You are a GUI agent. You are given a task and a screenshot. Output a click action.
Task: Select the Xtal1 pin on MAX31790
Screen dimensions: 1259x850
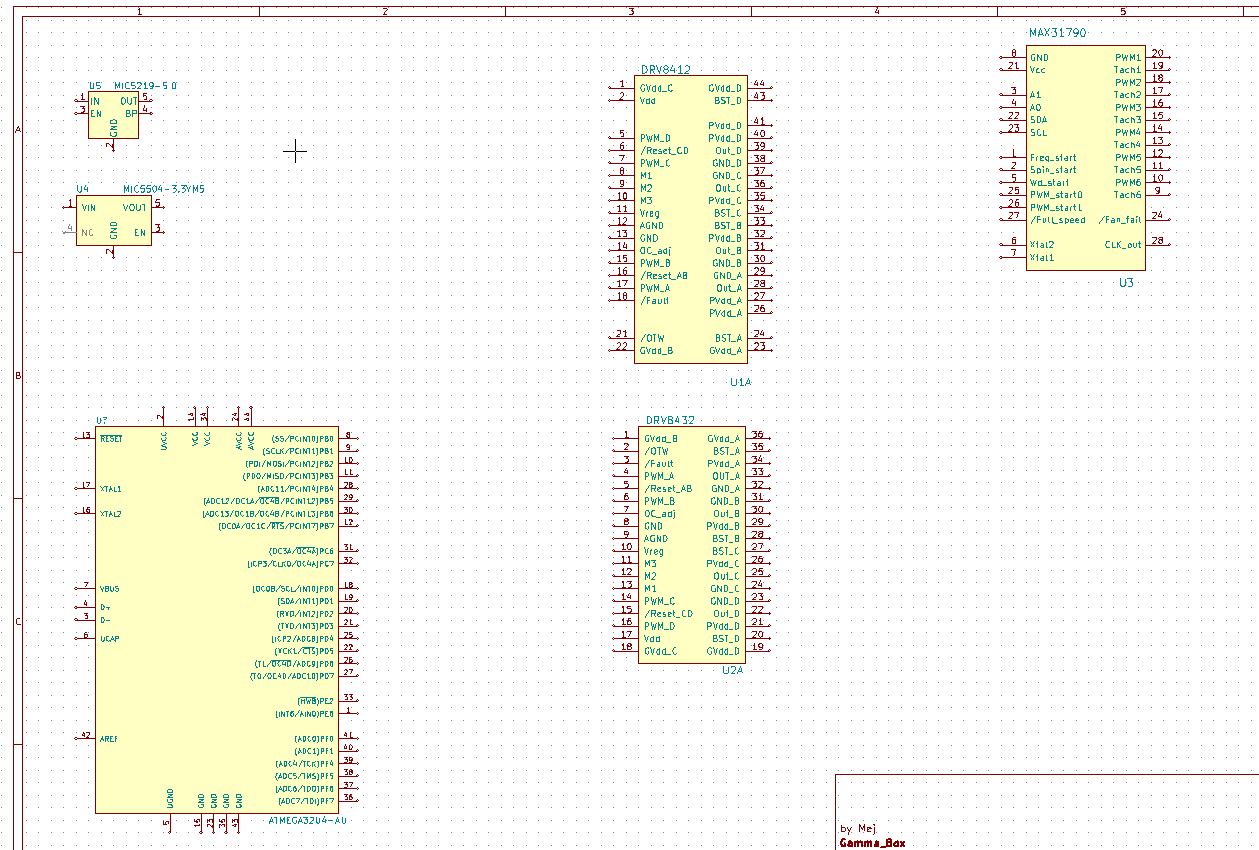[1041, 258]
